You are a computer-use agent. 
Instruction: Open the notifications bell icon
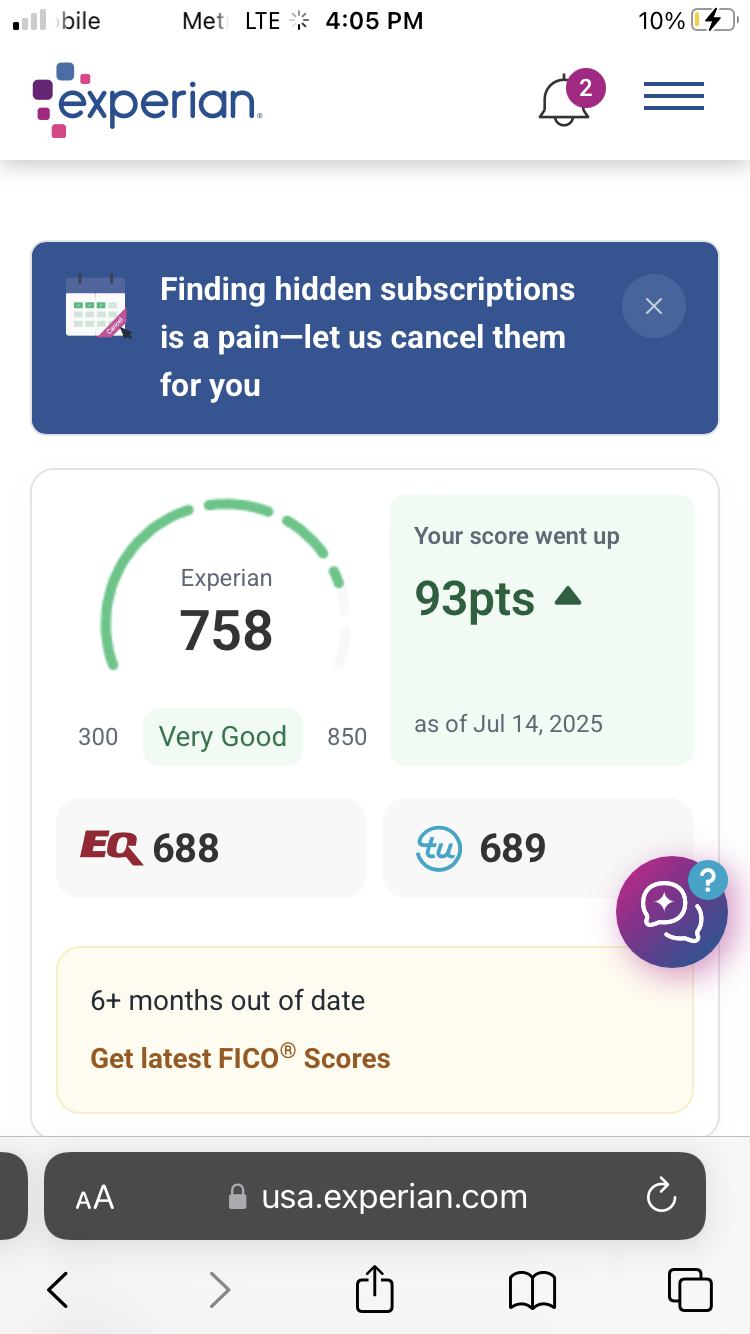(564, 101)
